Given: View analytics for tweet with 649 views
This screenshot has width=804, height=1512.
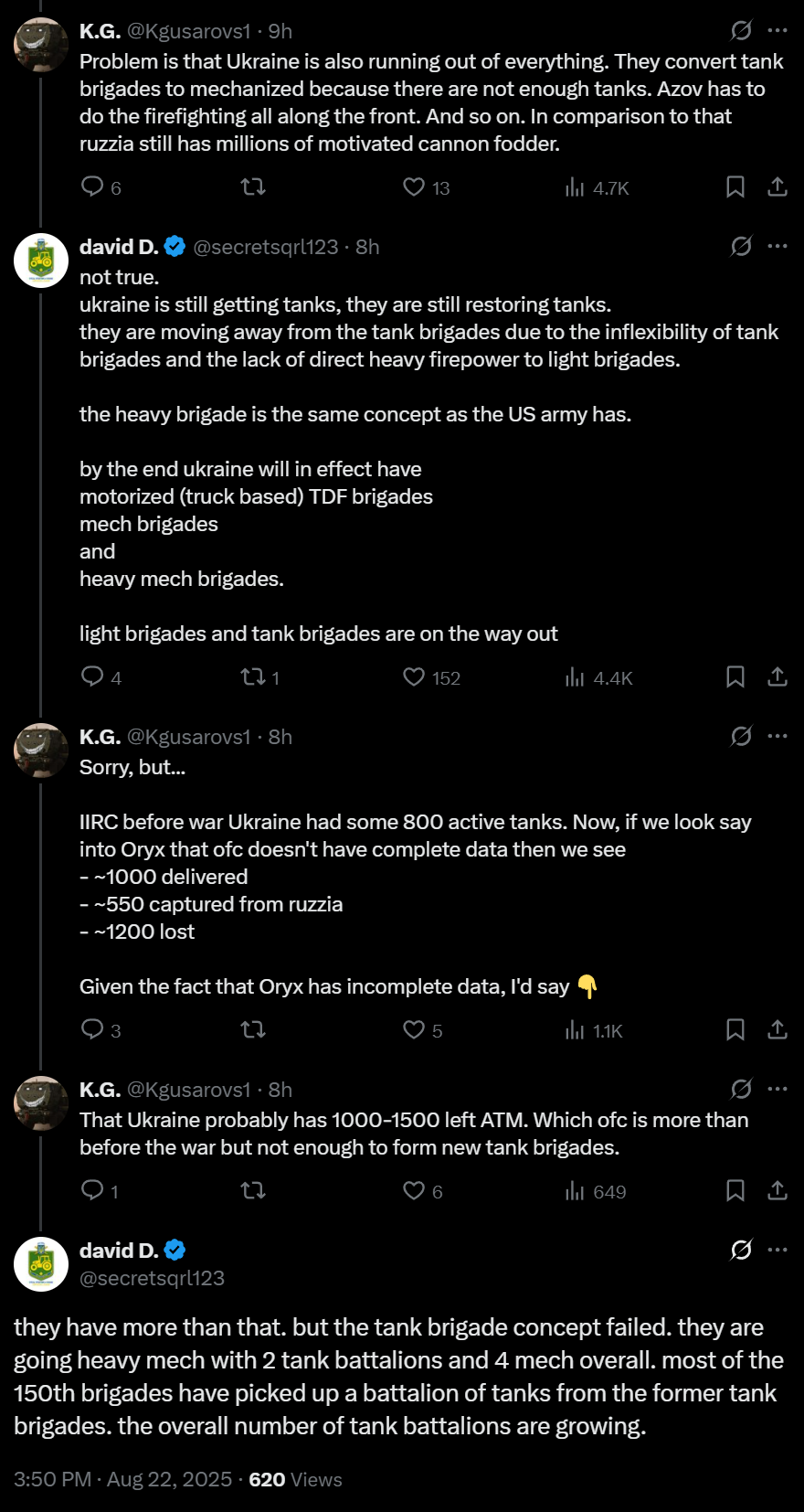Looking at the screenshot, I should pyautogui.click(x=575, y=1191).
